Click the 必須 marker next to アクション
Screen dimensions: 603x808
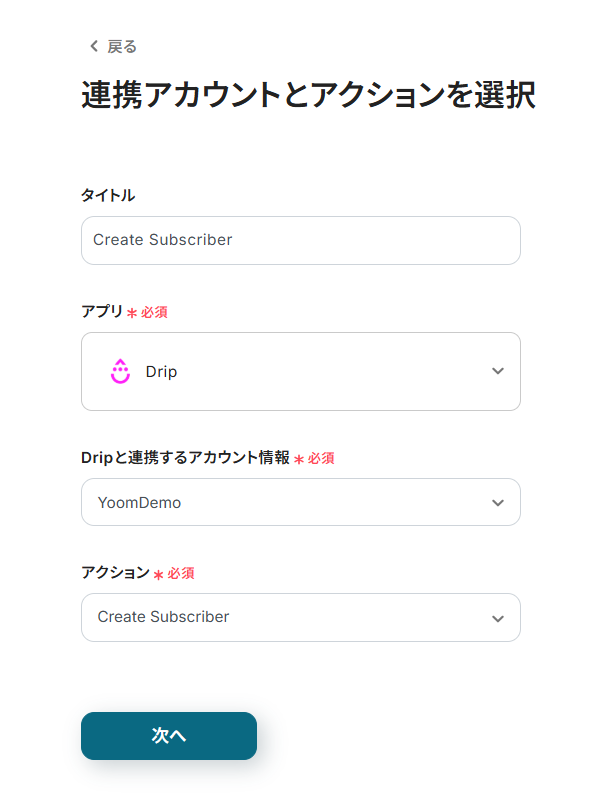(181, 573)
